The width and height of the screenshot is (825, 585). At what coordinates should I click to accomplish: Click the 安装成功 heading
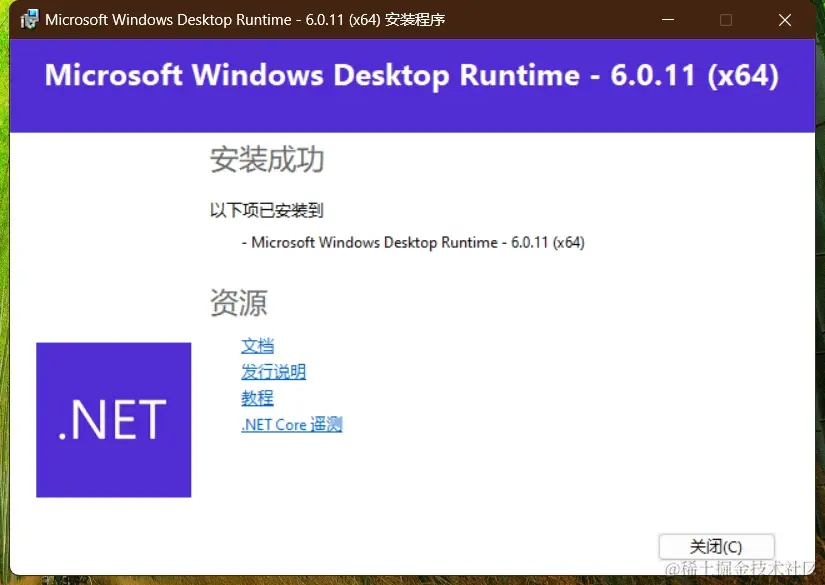pyautogui.click(x=267, y=159)
